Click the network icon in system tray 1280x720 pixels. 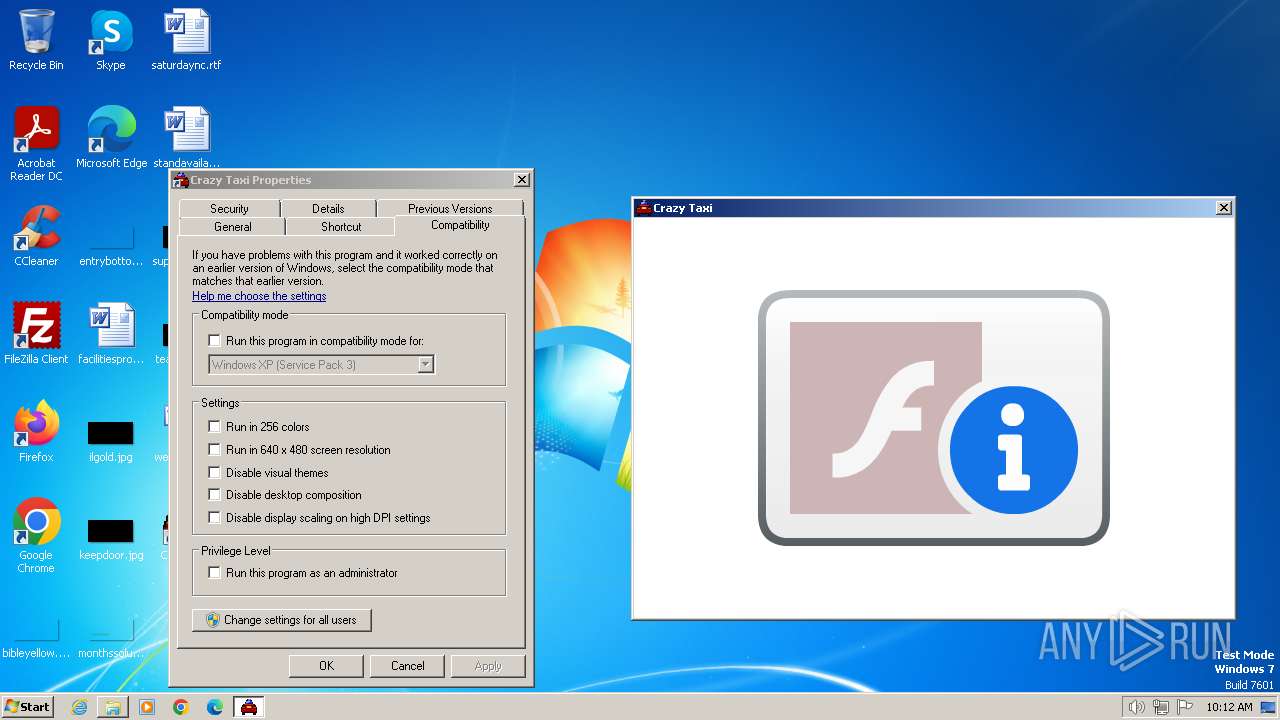(x=1160, y=707)
